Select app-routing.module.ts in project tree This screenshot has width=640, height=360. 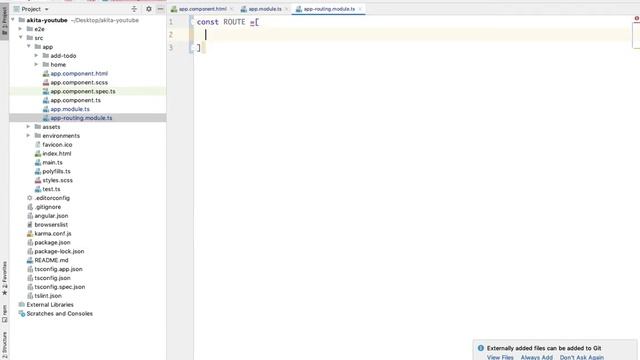coord(81,118)
